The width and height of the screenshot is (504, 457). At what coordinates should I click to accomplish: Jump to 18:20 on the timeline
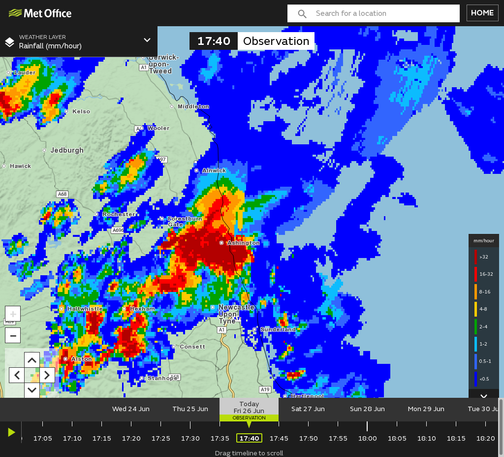(485, 438)
